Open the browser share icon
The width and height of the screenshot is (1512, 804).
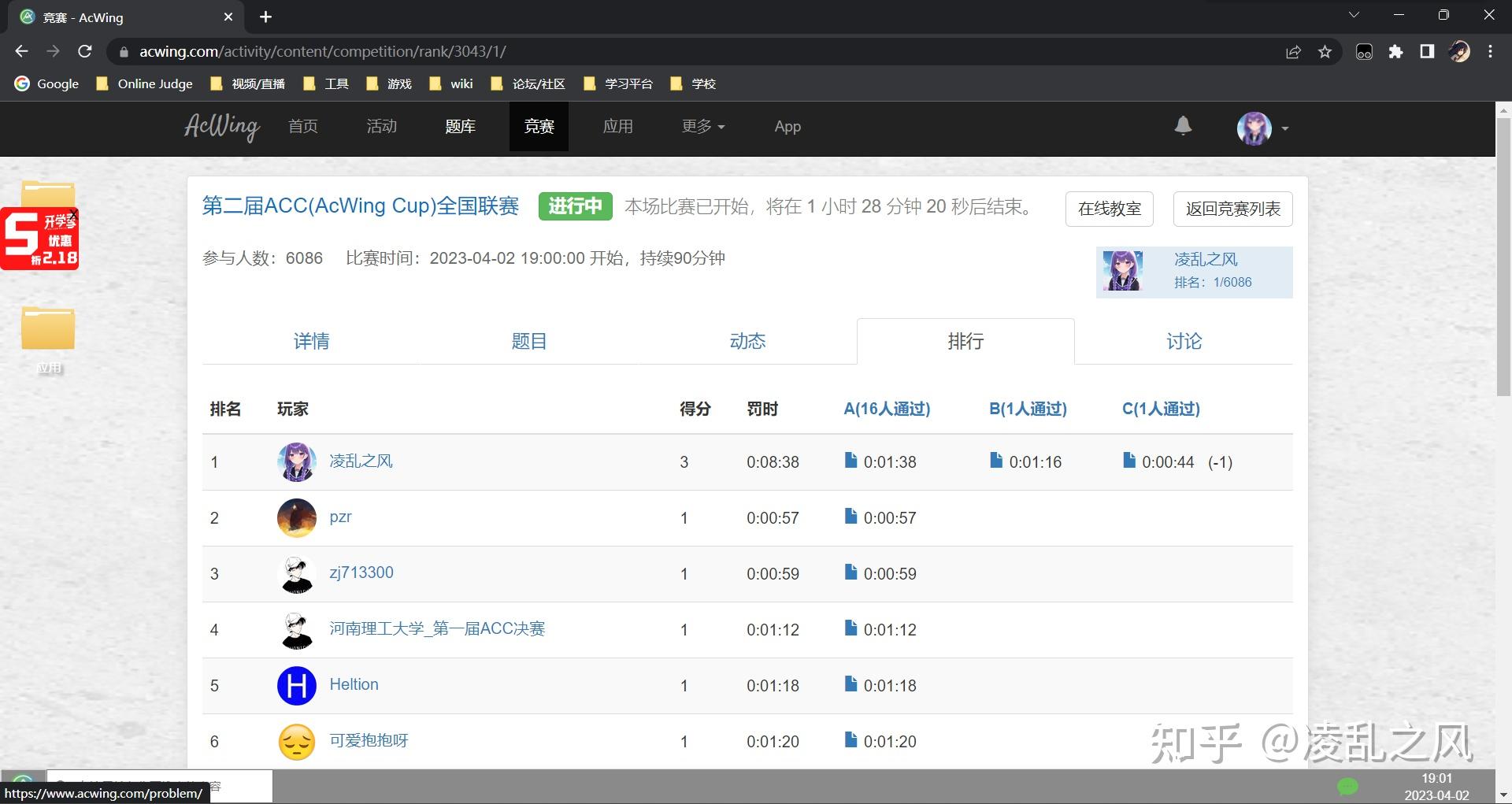tap(1294, 51)
